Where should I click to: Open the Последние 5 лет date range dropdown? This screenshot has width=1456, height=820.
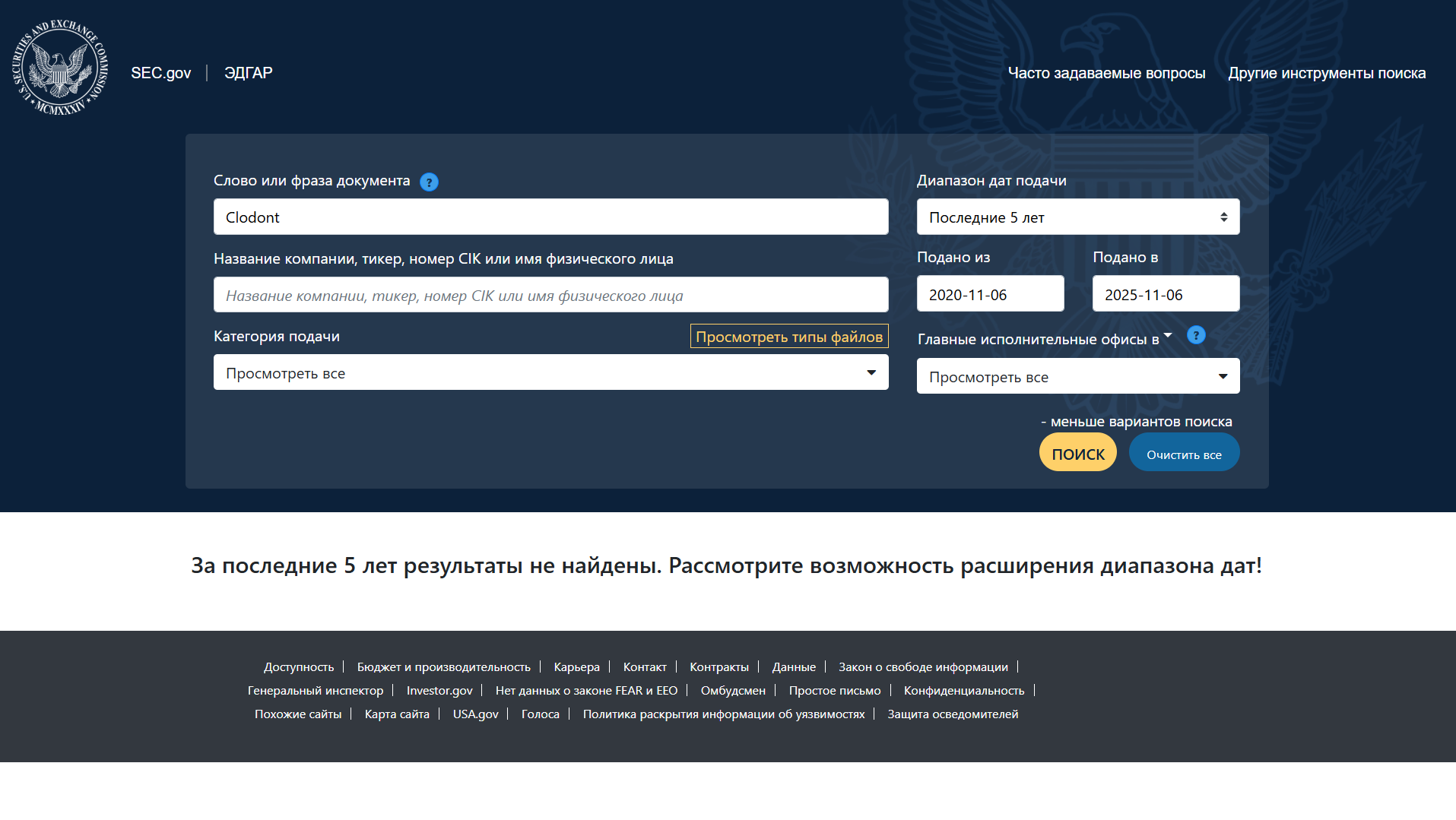pos(1077,217)
